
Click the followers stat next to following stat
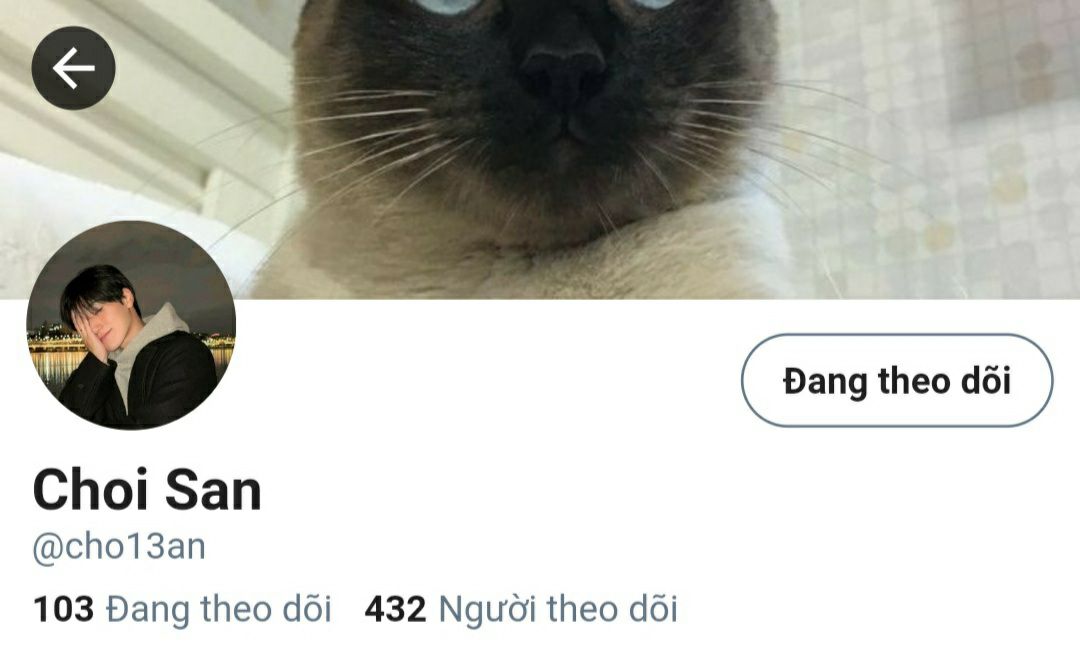tap(521, 609)
